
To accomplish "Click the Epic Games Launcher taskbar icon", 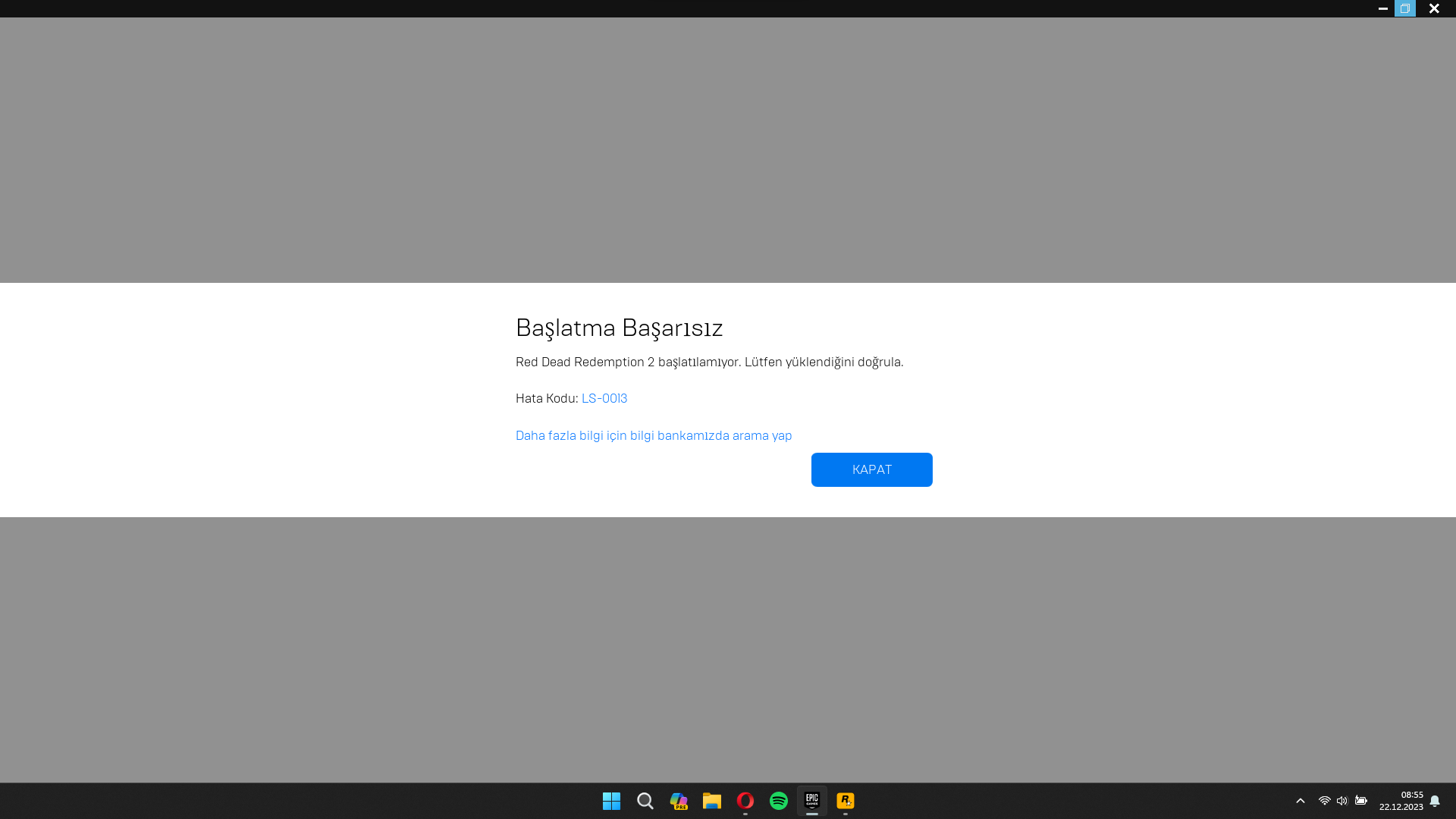I will 811,801.
